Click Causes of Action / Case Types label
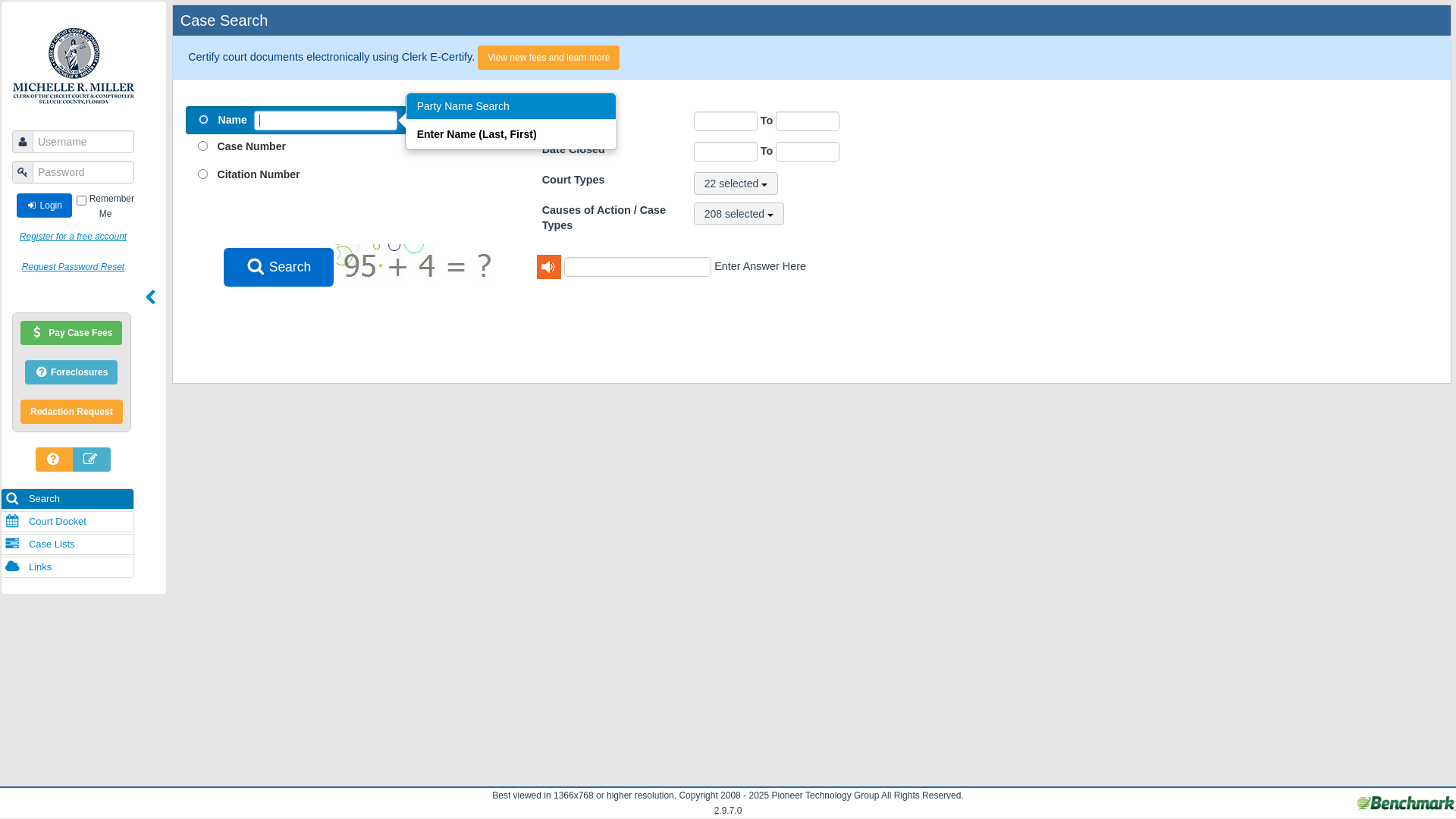The width and height of the screenshot is (1456, 819). point(604,218)
